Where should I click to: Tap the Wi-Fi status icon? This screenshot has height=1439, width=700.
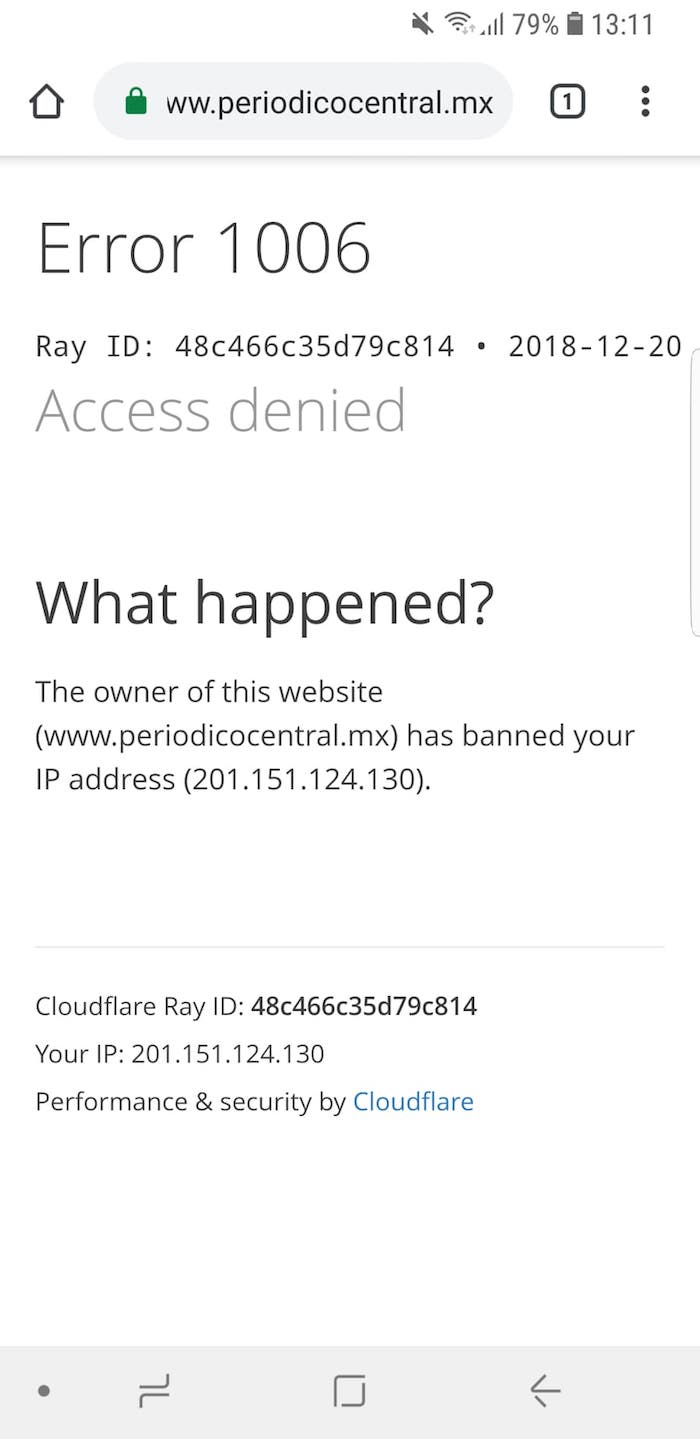tap(459, 24)
